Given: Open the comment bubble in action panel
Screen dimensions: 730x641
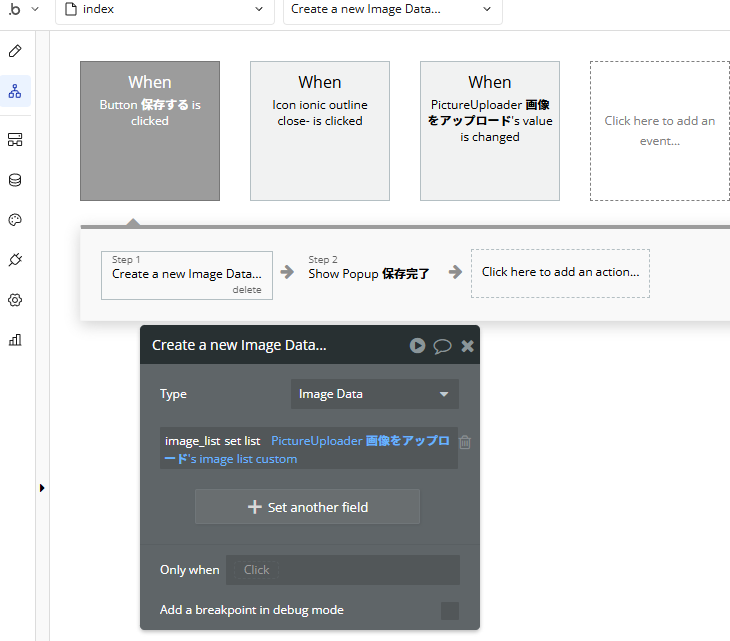Looking at the screenshot, I should (x=442, y=346).
